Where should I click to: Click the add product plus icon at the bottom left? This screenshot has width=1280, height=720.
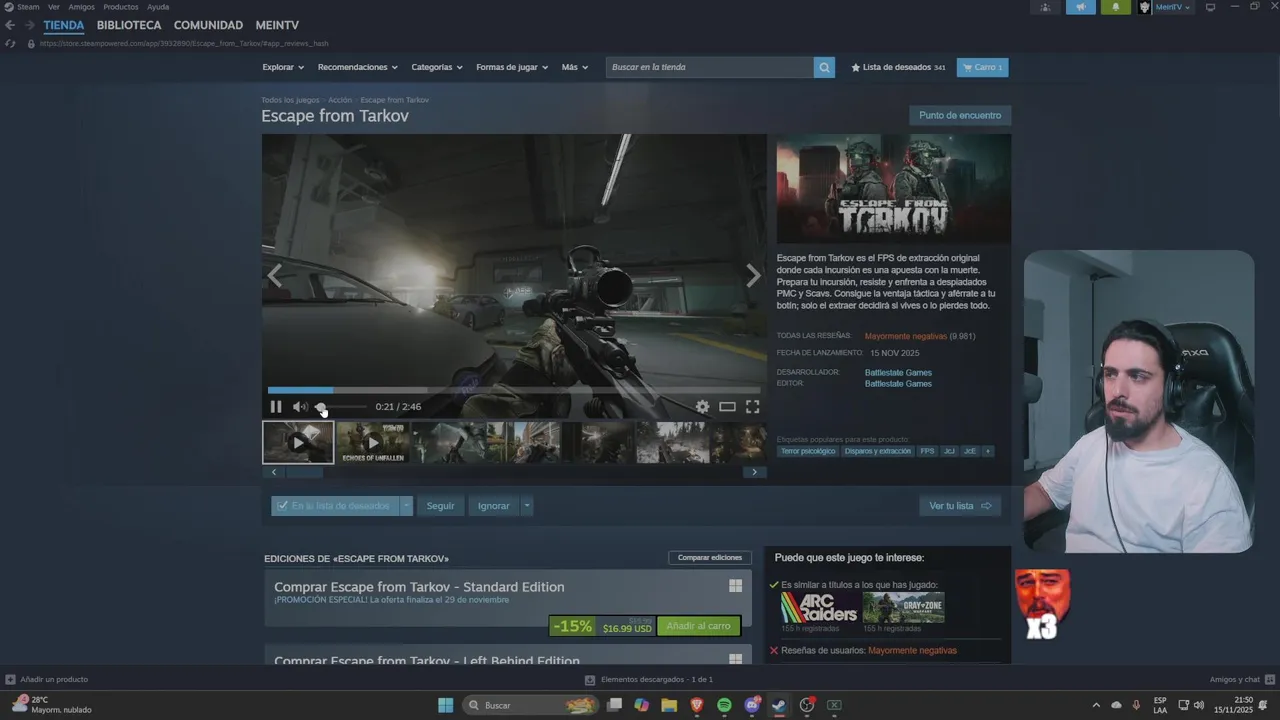coord(10,679)
